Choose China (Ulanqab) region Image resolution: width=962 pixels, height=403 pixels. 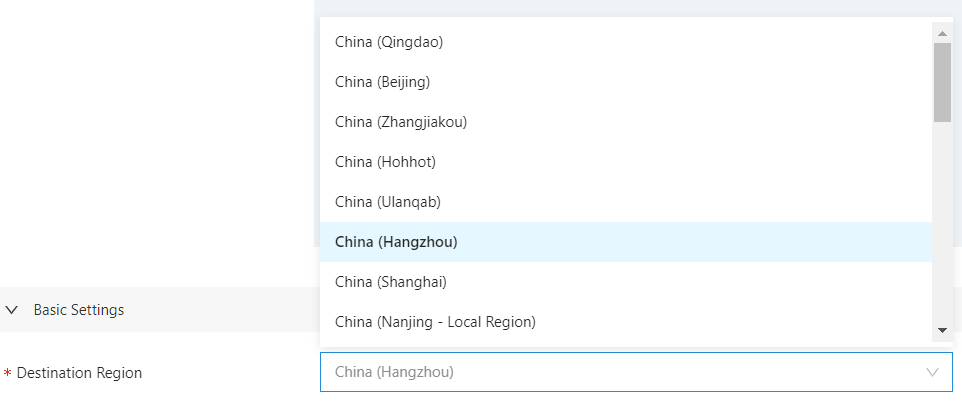388,202
